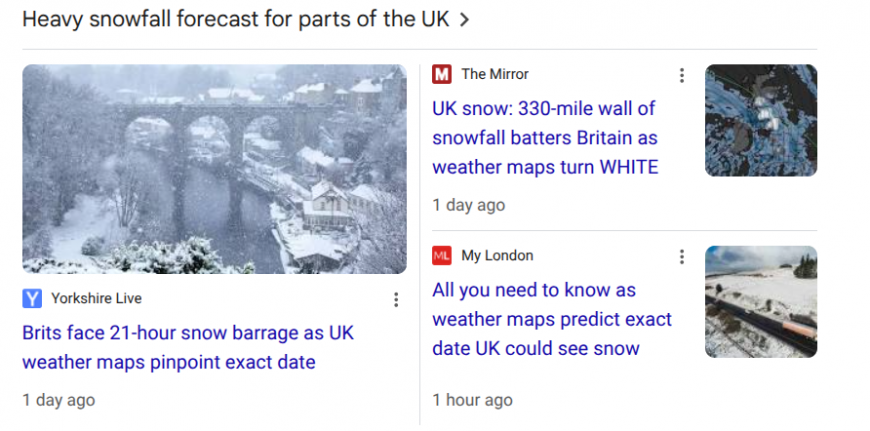Click 1 day ago under The Mirror article
Image resolution: width=870 pixels, height=431 pixels.
[x=468, y=205]
